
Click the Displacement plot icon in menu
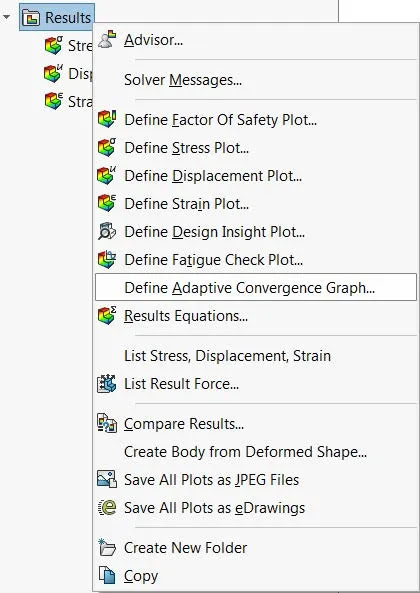click(x=107, y=175)
